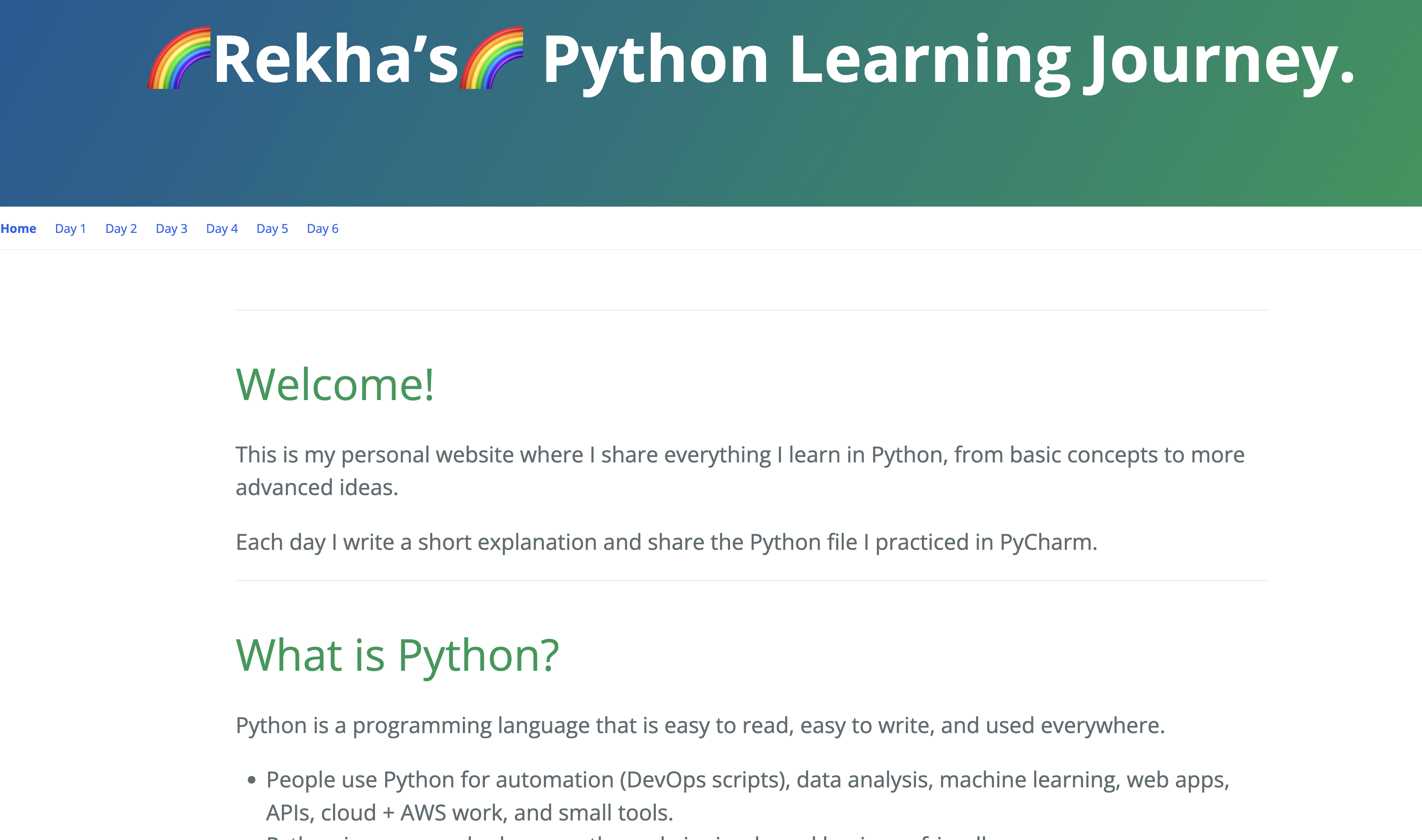
Task: Navigate to Day 2 lesson
Action: [121, 228]
